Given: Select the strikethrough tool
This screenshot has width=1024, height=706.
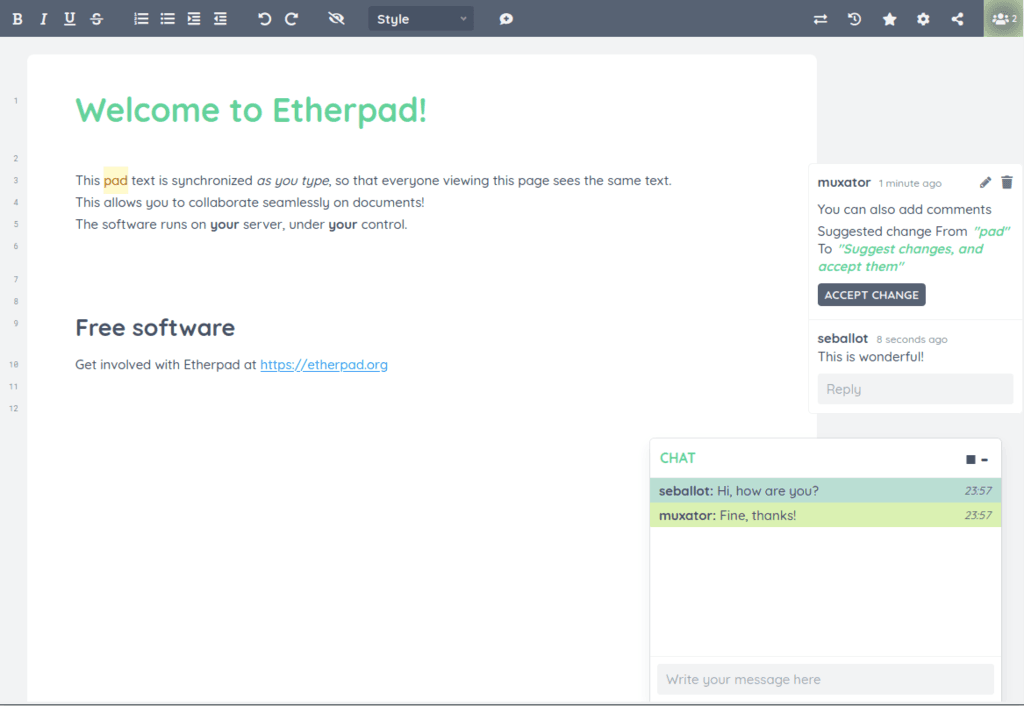Looking at the screenshot, I should [x=96, y=18].
